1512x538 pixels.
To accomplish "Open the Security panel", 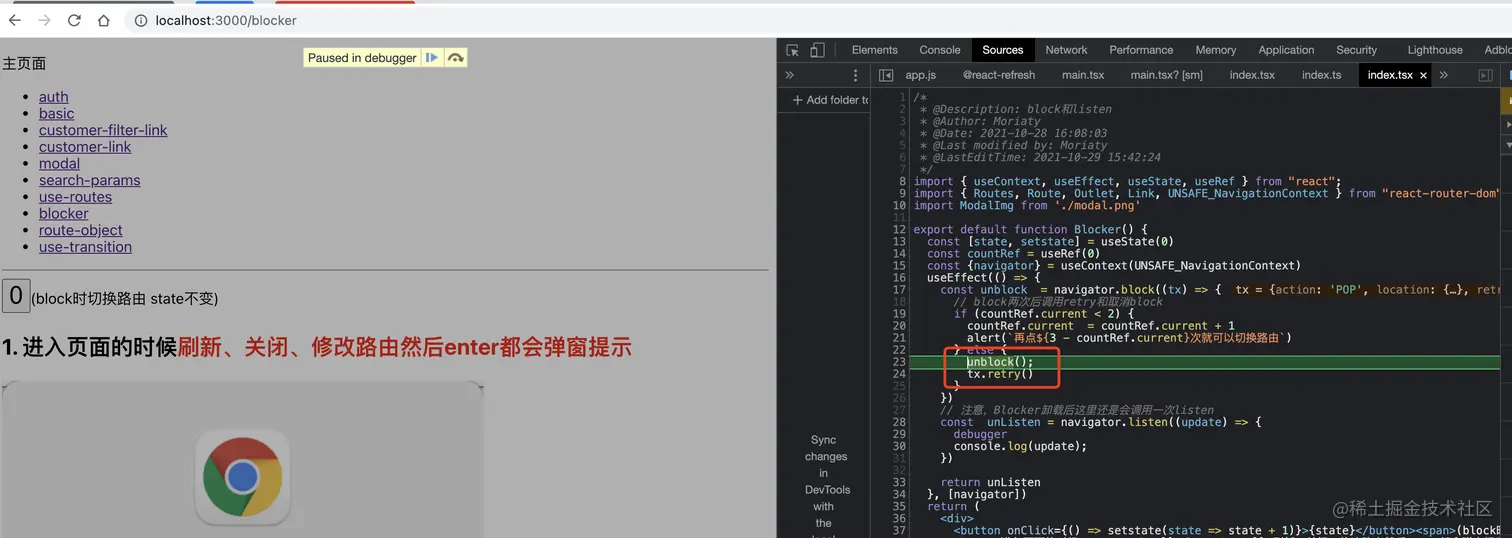I will (x=1357, y=50).
